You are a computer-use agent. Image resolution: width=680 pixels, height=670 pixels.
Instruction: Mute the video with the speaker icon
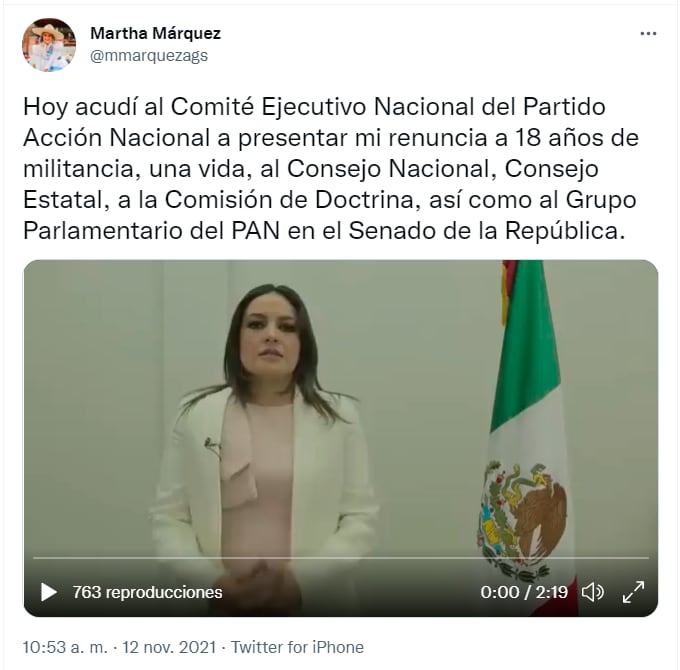click(x=592, y=592)
